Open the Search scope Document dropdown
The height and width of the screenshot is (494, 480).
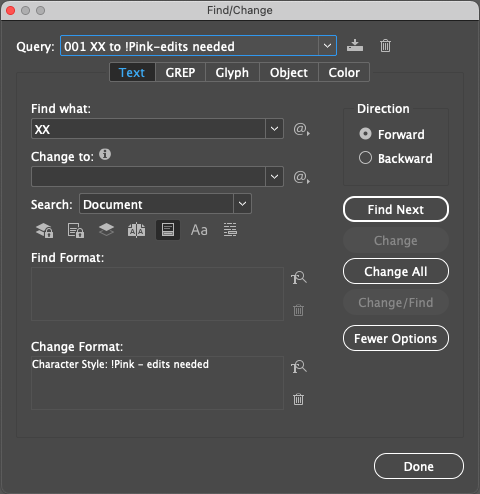242,204
